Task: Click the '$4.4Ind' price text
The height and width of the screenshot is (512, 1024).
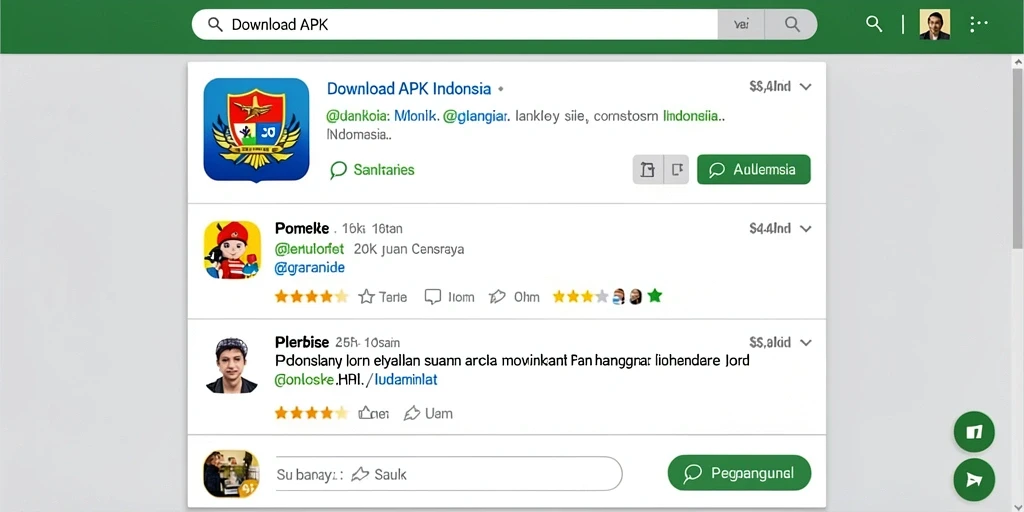Action: [771, 229]
